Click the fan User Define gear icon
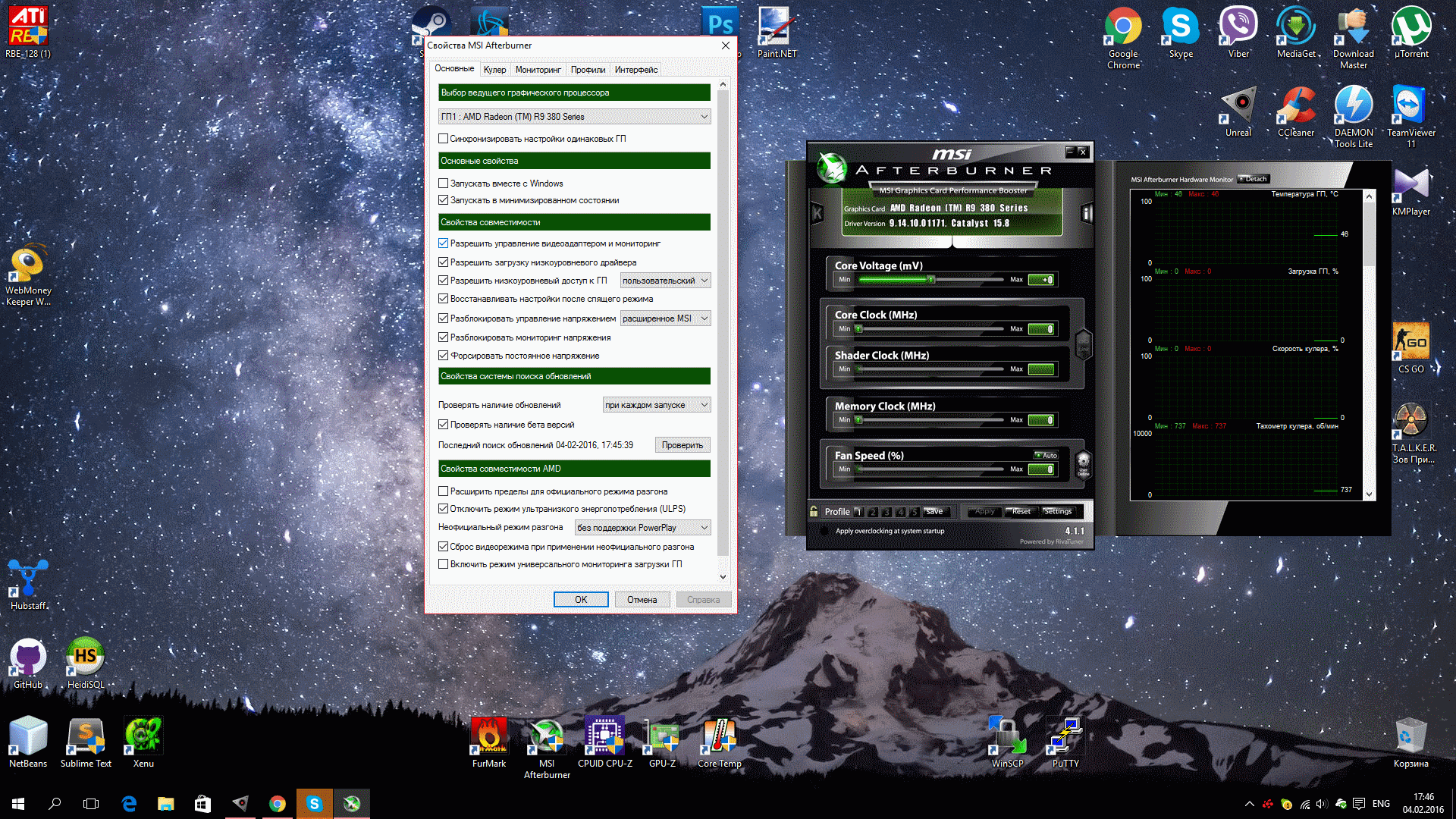The image size is (1456, 819). [x=1083, y=463]
